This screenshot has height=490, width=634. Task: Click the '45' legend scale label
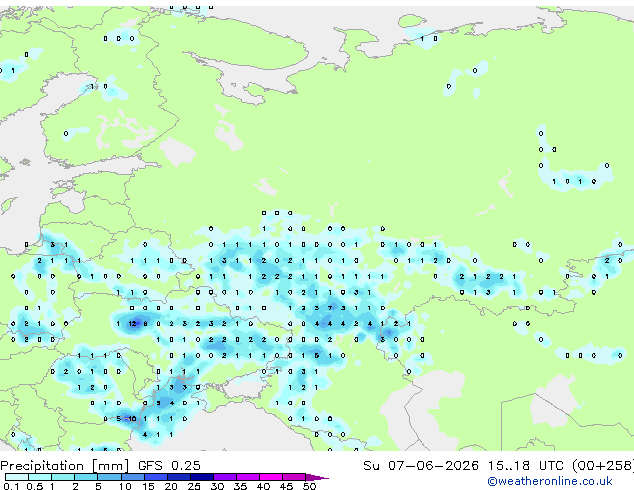pyautogui.click(x=286, y=486)
